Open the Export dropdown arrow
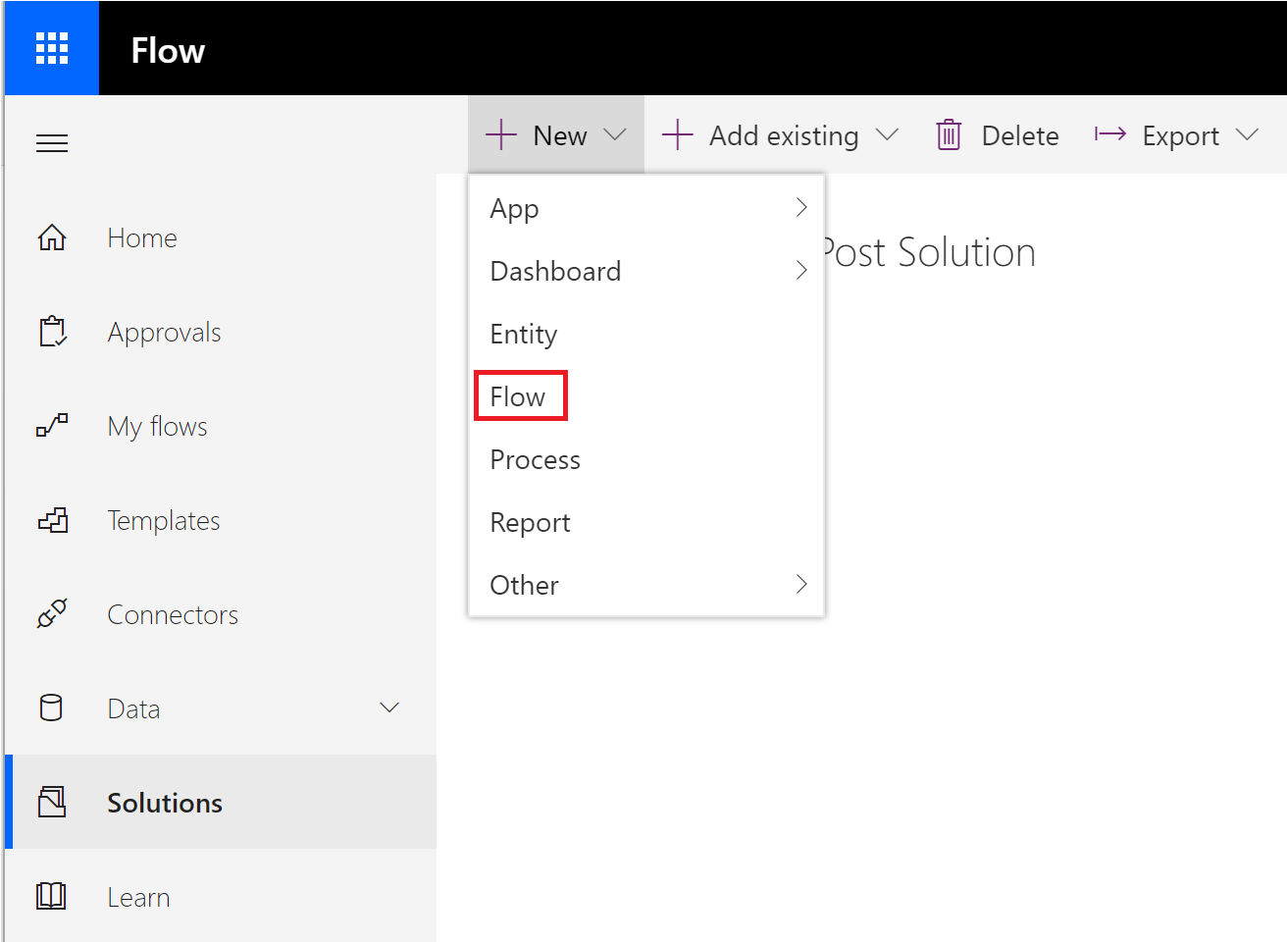This screenshot has height=943, width=1288. 1247,135
